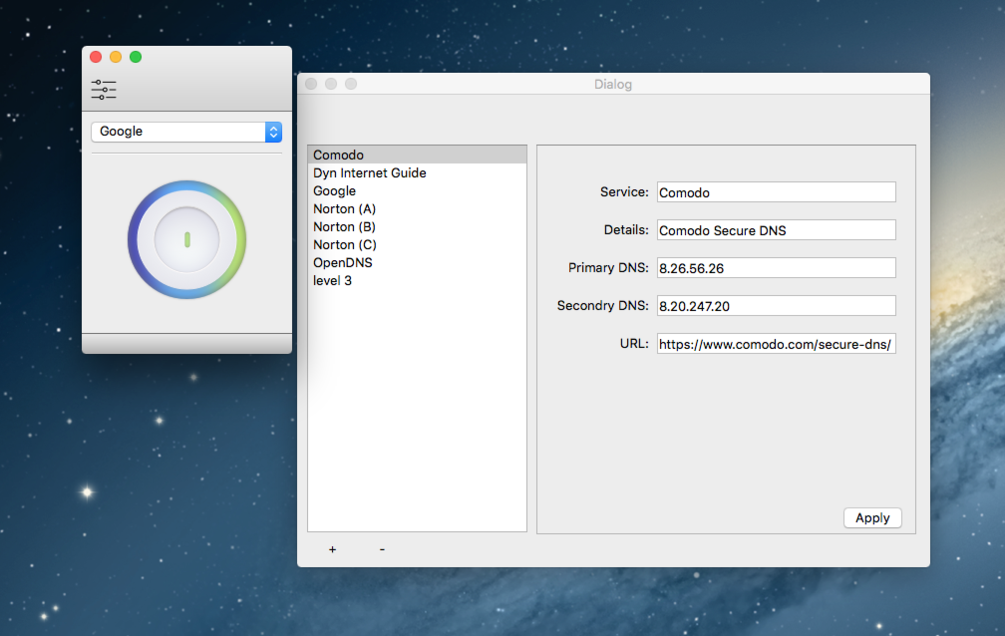
Task: Select Dyn Internet Guide in the list
Action: [x=417, y=172]
